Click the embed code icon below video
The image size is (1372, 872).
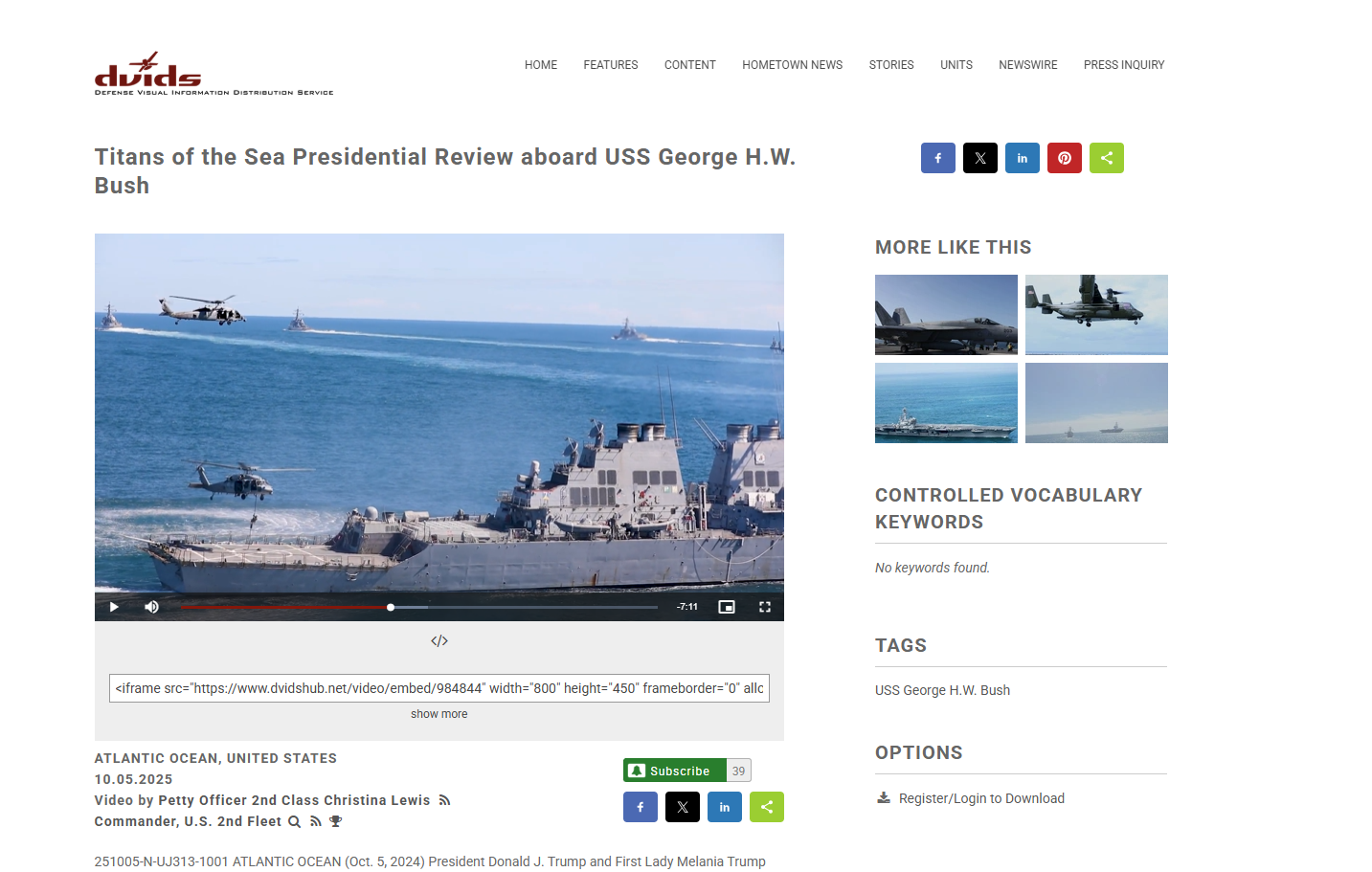click(439, 641)
